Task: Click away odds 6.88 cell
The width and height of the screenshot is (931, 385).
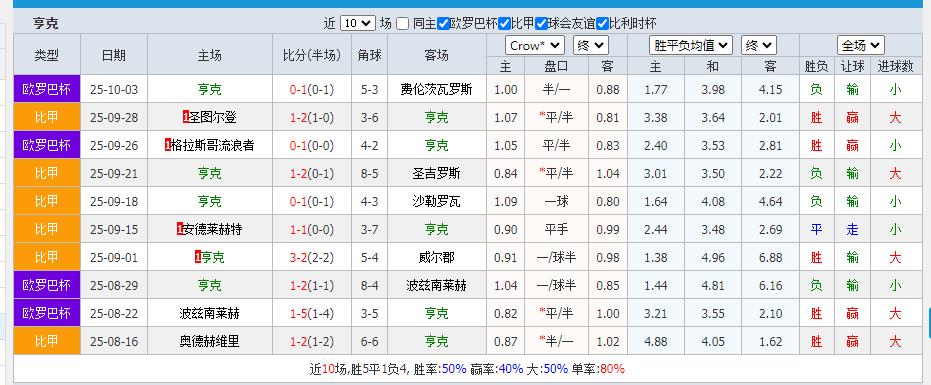Action: pos(770,257)
